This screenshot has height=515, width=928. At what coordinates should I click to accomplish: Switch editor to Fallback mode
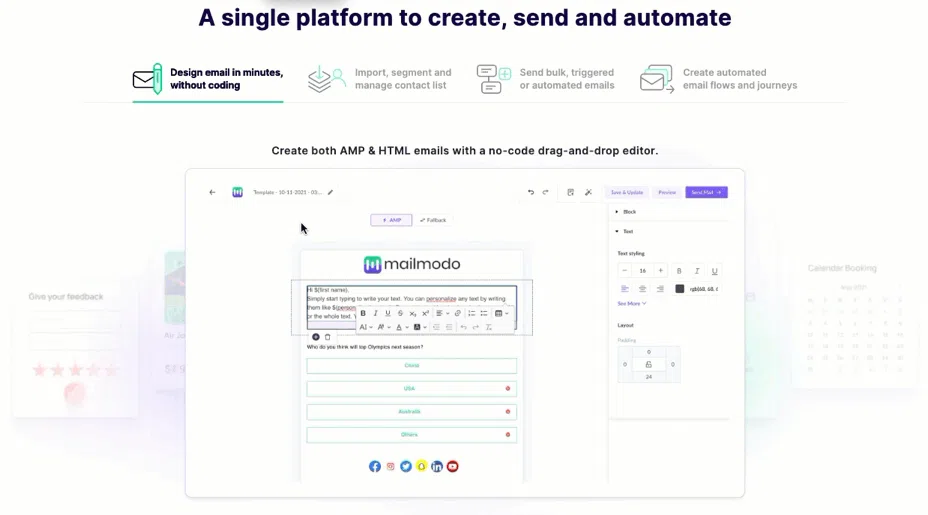433,220
